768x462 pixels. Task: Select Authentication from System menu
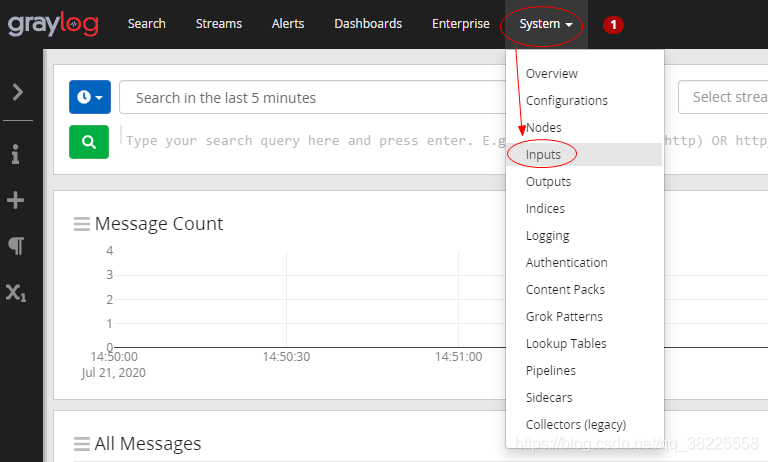(x=584, y=263)
